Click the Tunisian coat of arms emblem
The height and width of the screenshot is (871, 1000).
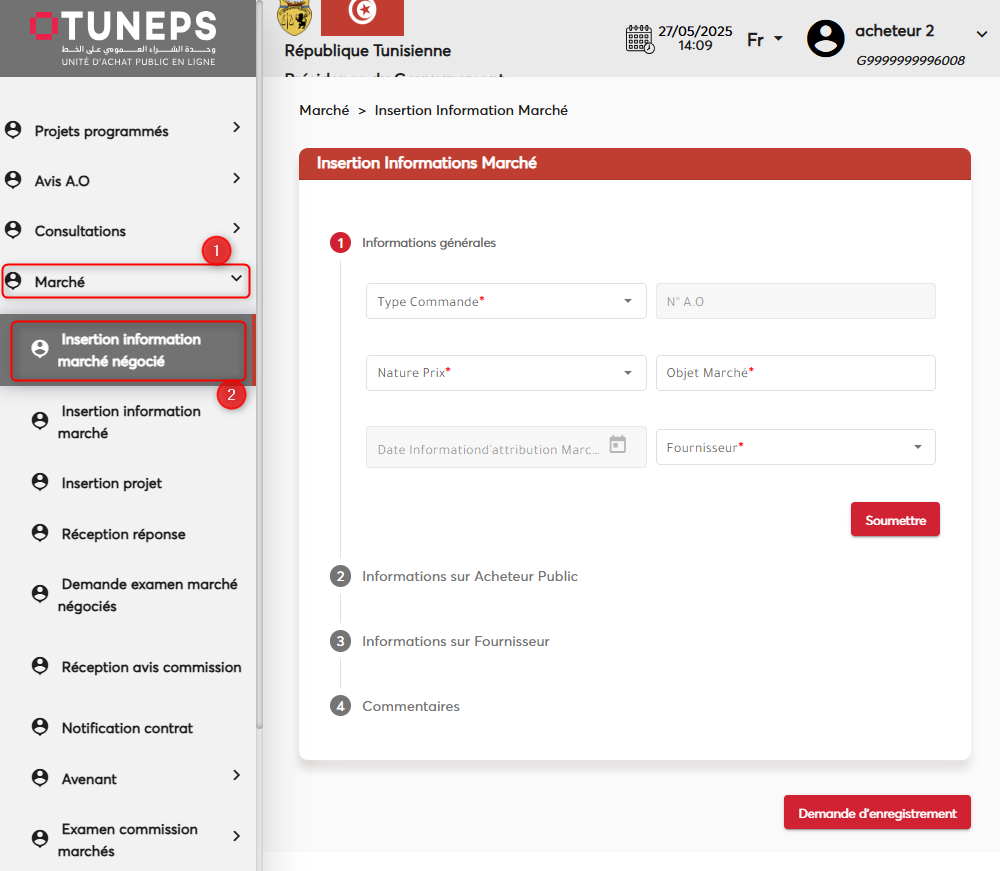pos(294,16)
